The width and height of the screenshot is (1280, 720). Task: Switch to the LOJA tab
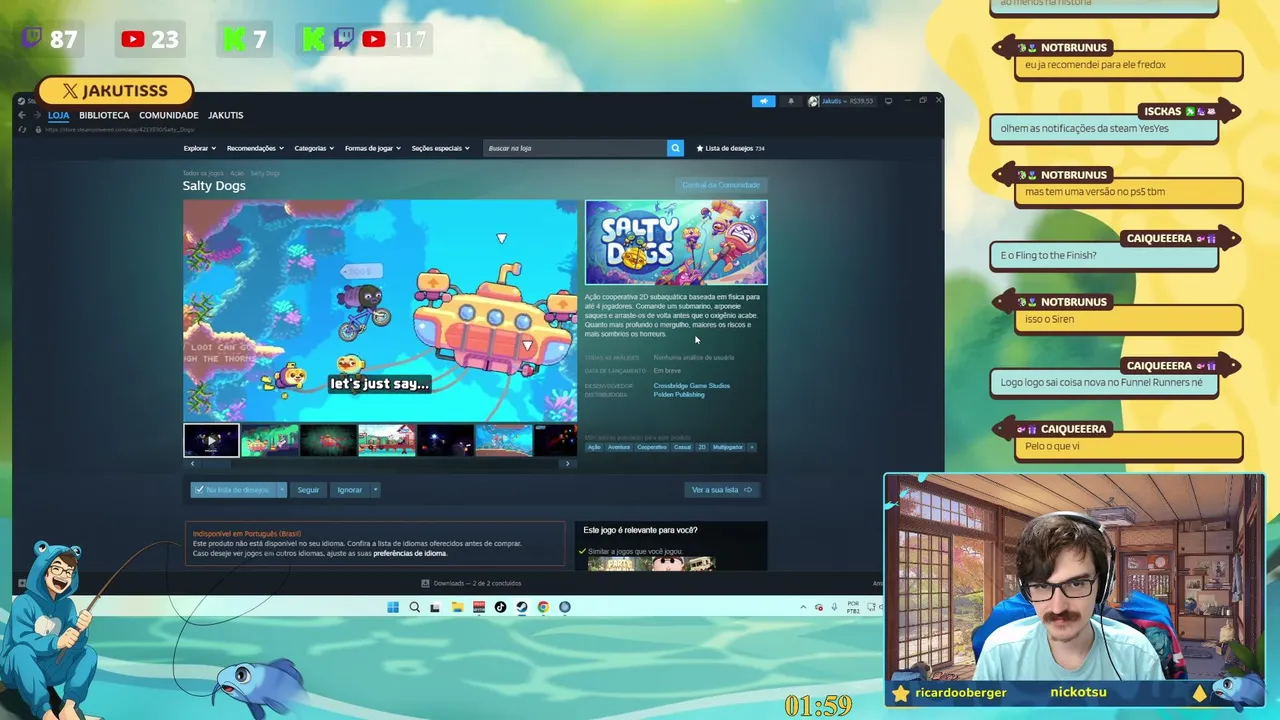coord(59,115)
